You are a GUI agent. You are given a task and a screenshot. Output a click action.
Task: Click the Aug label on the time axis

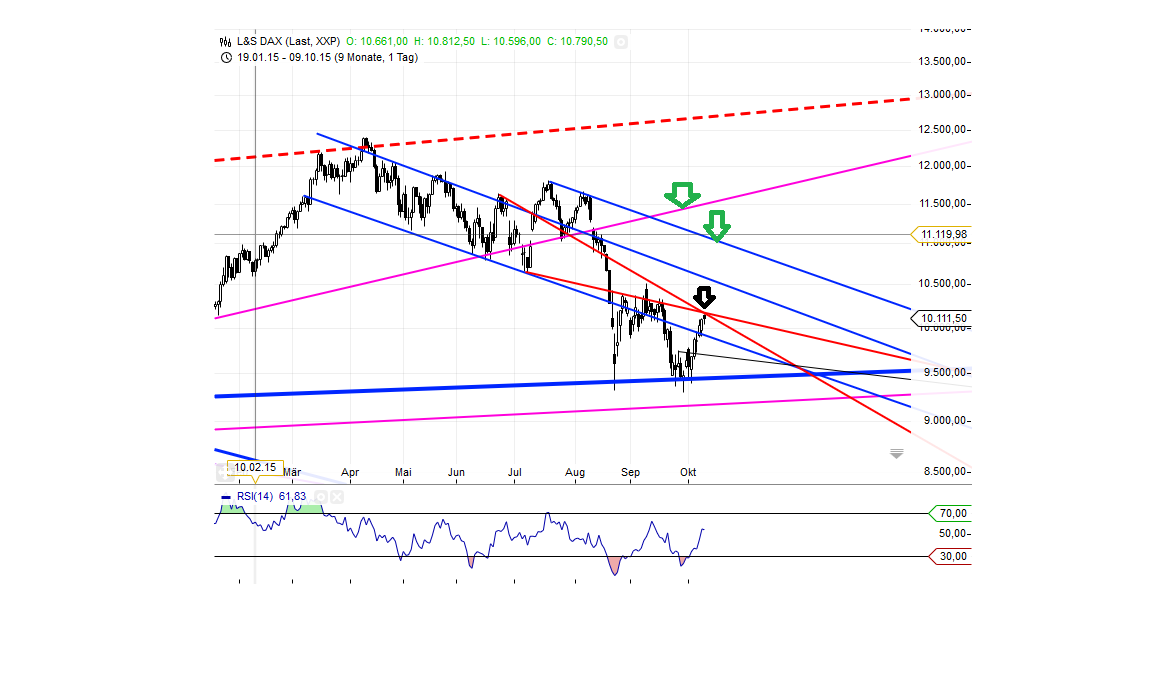[575, 472]
